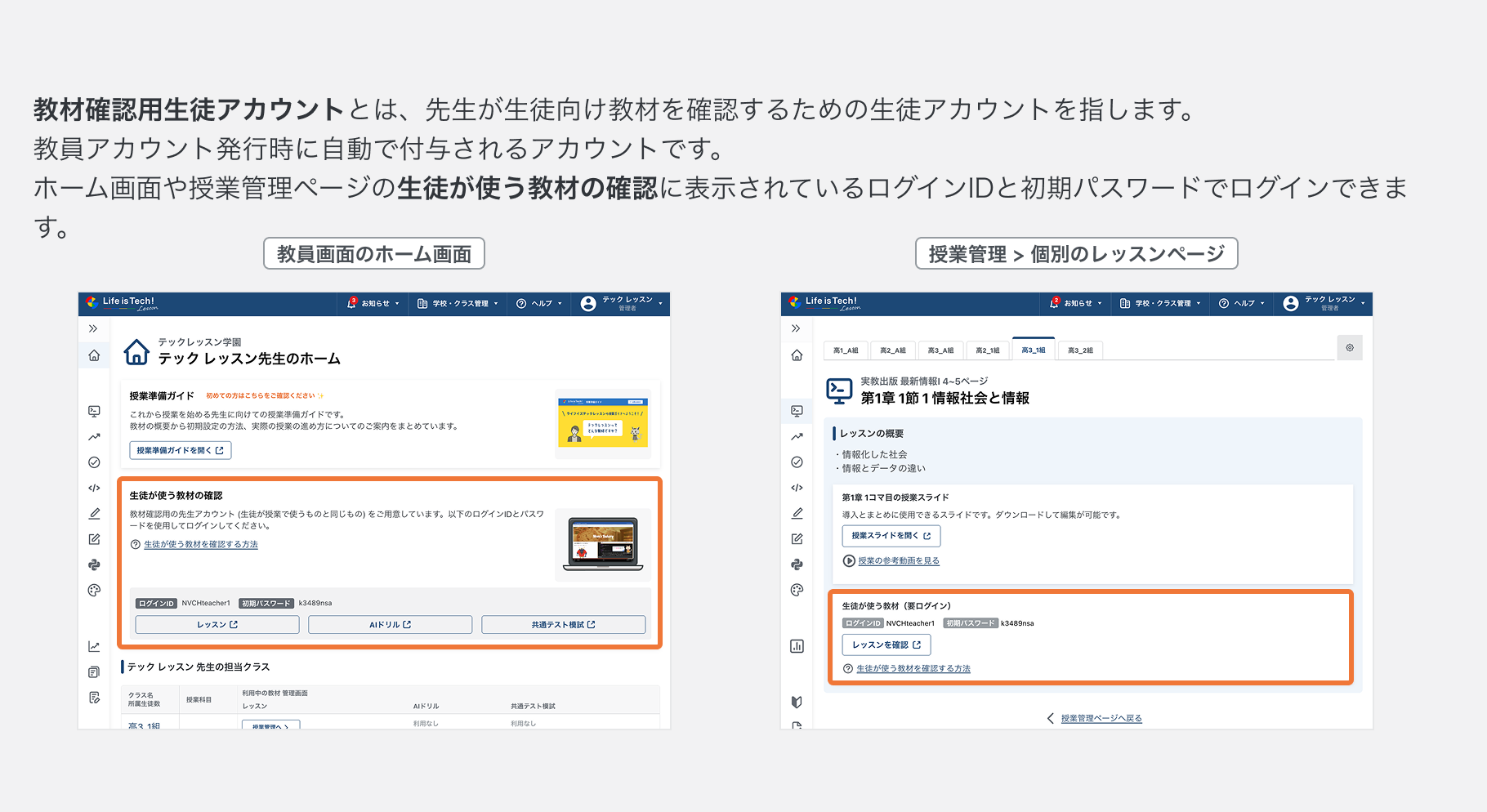Open the account menu in the lesson page screenshot

pyautogui.click(x=1324, y=303)
